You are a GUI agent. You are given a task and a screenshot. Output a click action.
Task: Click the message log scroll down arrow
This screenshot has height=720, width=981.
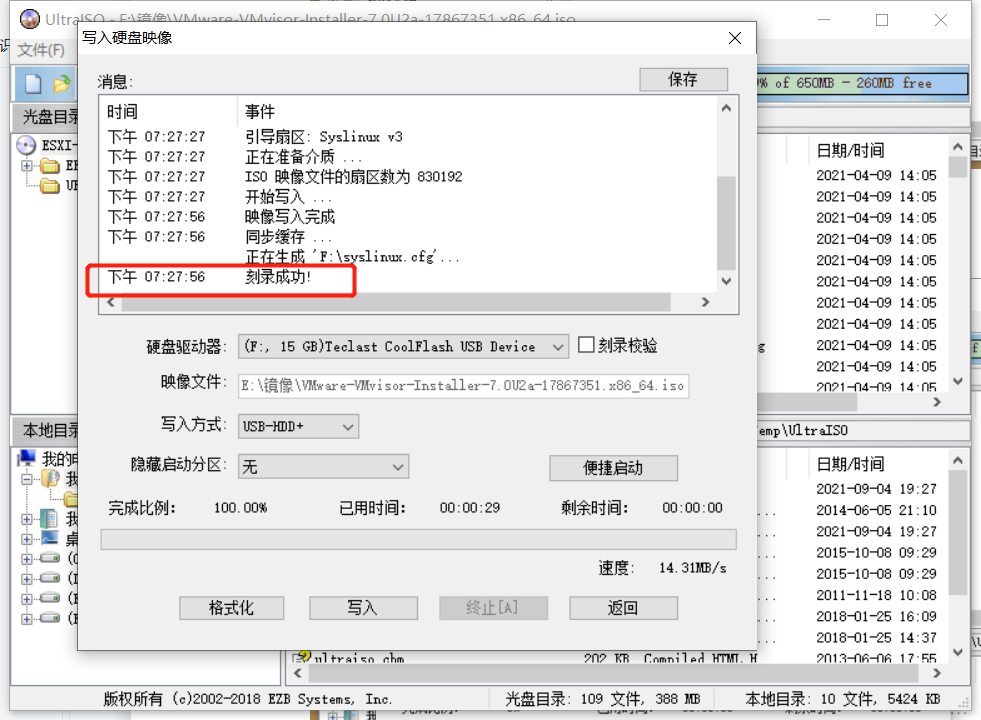point(726,281)
